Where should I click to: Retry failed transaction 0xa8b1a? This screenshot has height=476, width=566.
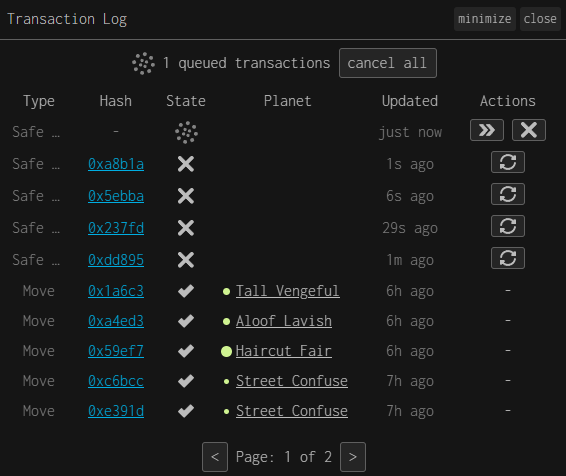pyautogui.click(x=508, y=162)
